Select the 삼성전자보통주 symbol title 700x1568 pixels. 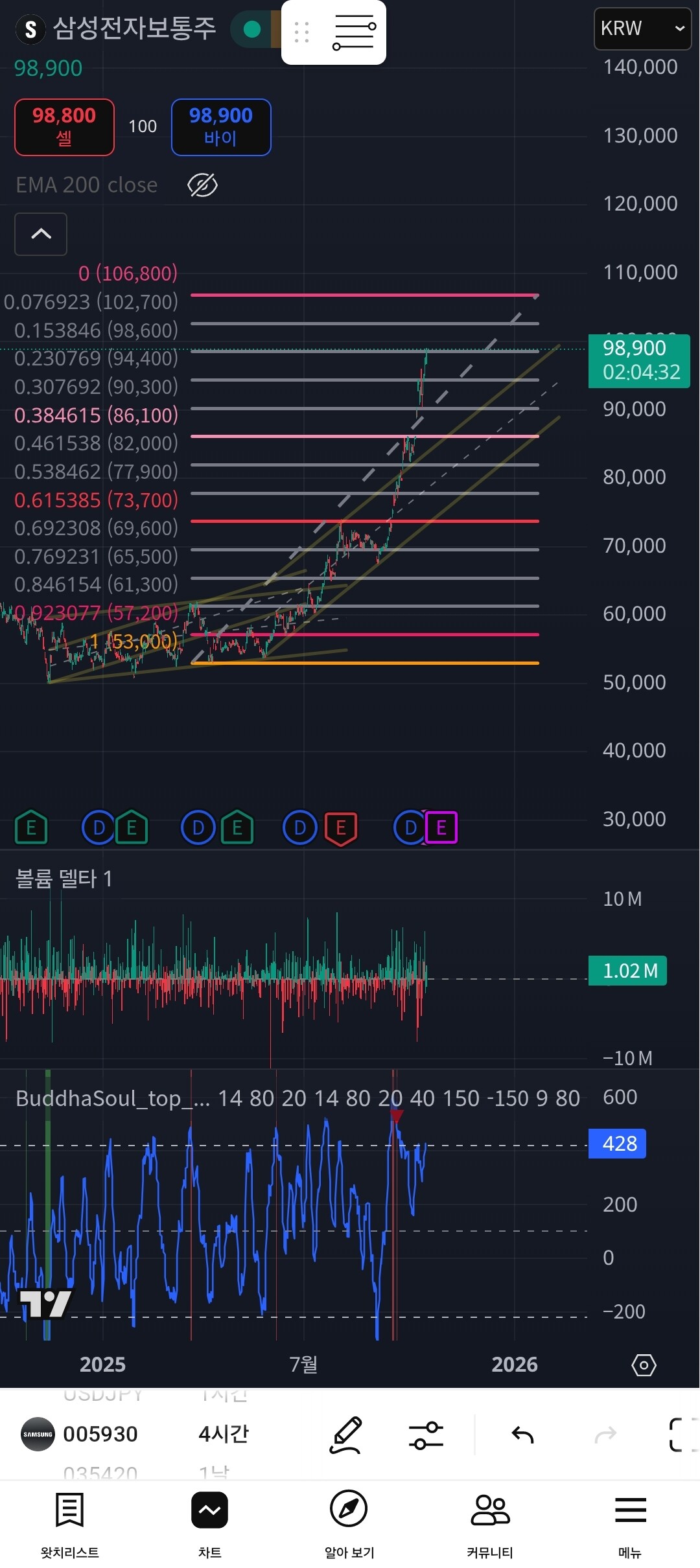(x=134, y=29)
